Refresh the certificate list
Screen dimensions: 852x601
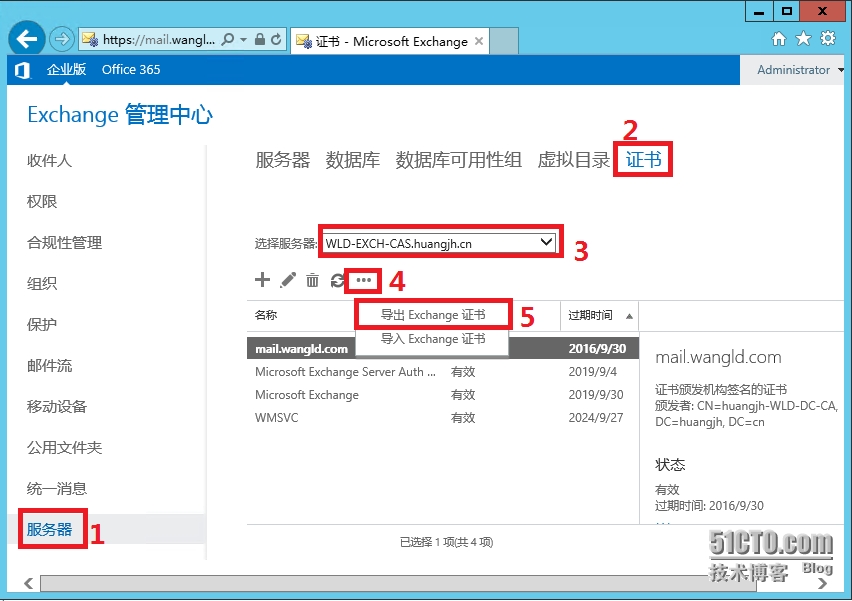point(337,280)
